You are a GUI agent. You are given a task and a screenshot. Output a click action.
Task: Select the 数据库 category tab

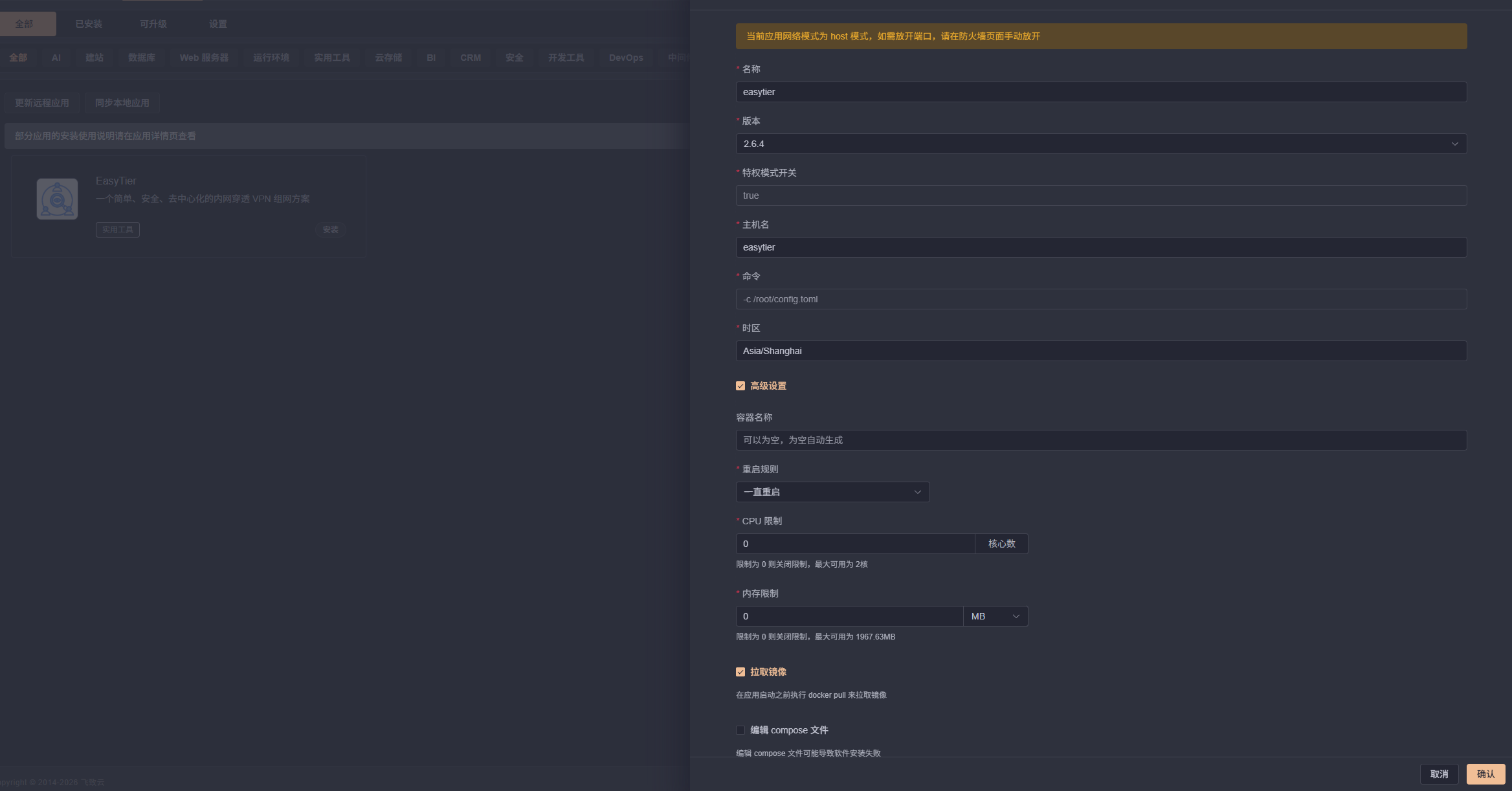(142, 58)
